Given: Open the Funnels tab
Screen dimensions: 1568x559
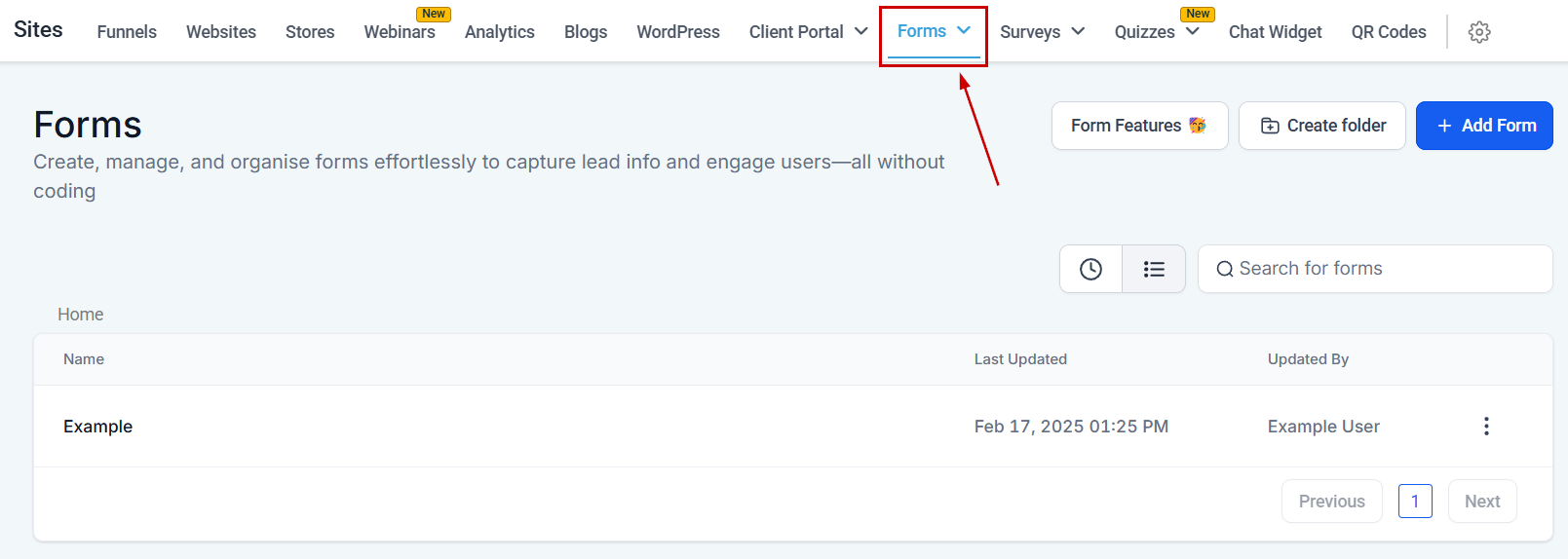Looking at the screenshot, I should tap(127, 32).
